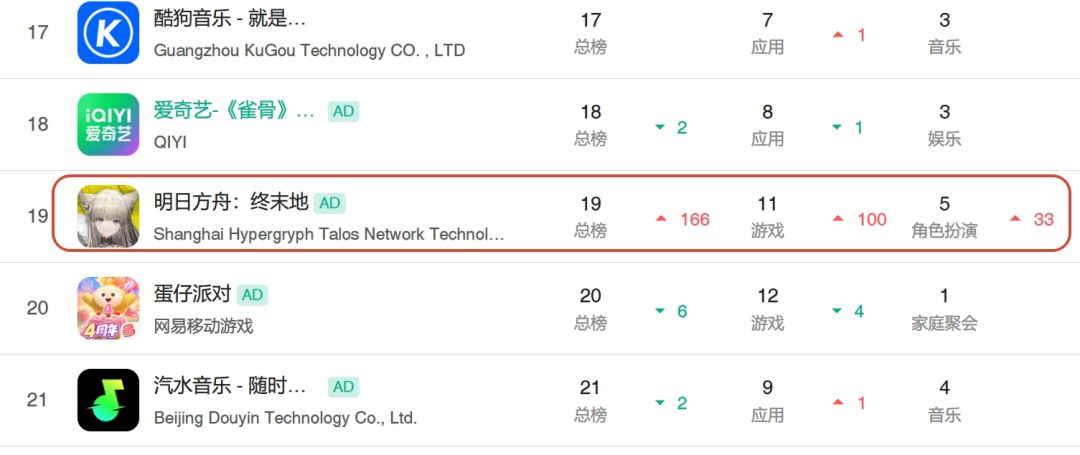Click the 家庭聚会 category rank for 蛋仔派对
The image size is (1080, 455).
(x=944, y=308)
